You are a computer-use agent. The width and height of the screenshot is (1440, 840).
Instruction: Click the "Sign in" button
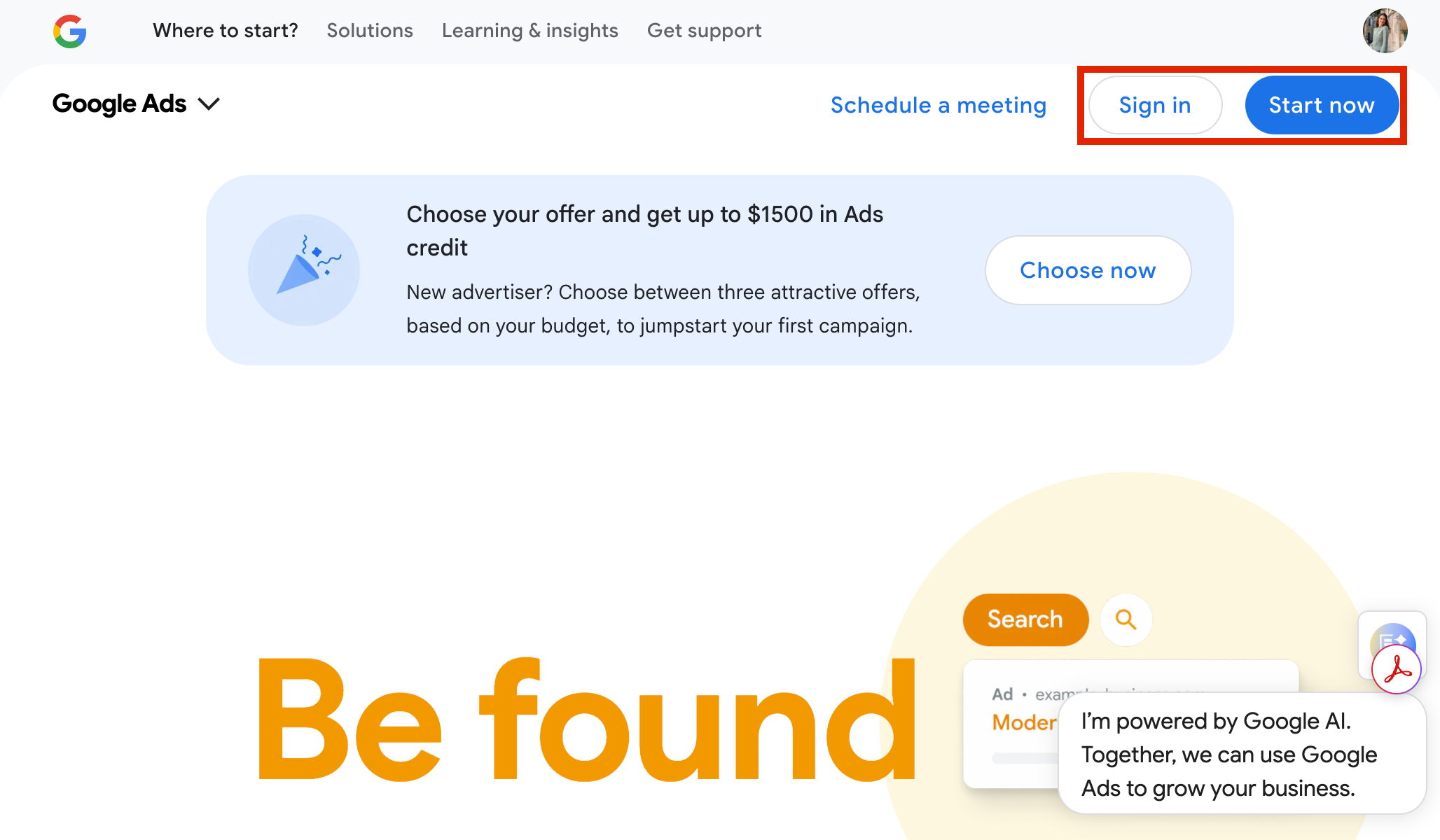1155,105
